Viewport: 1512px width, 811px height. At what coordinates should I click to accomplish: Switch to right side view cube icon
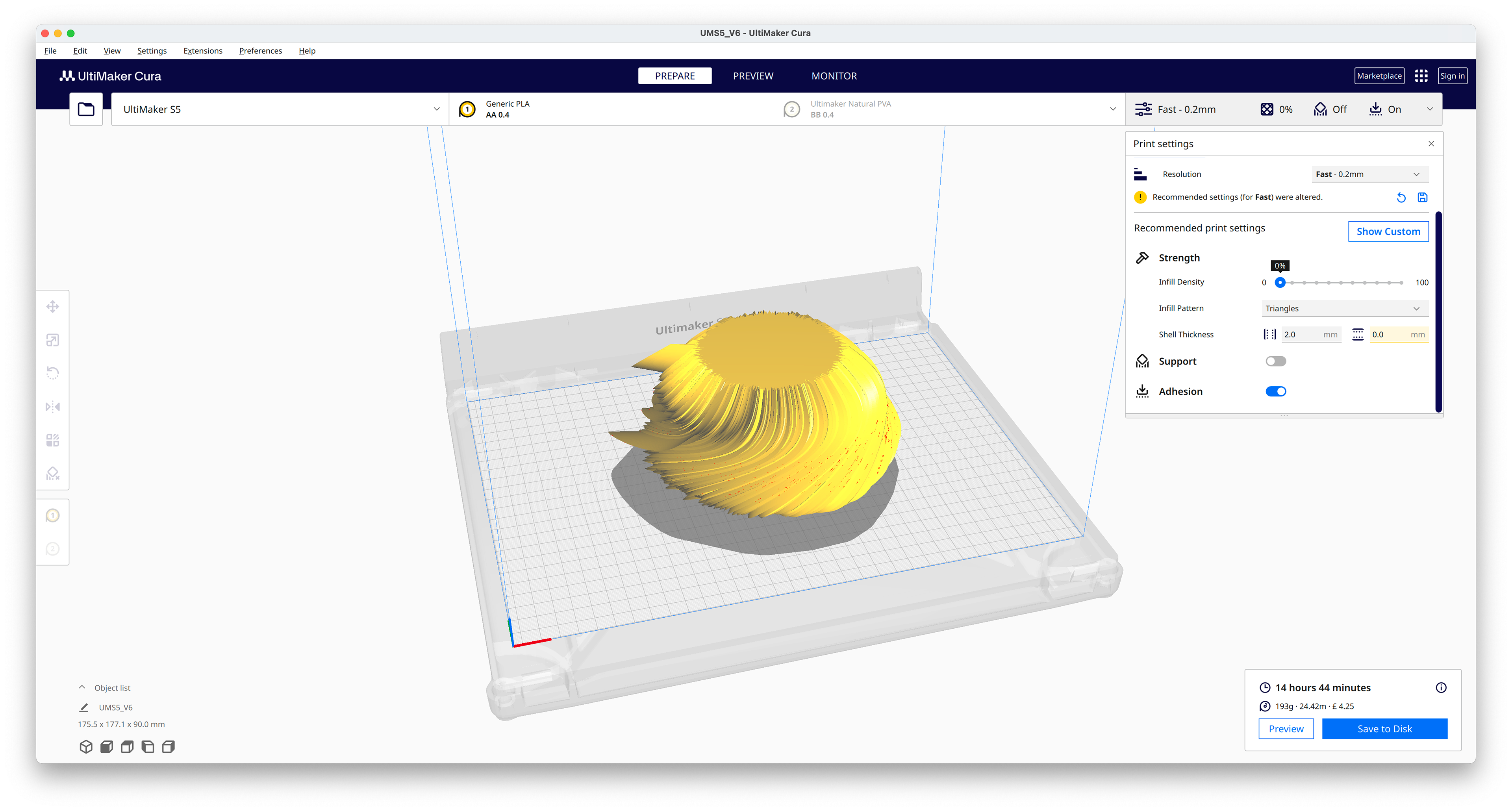(x=169, y=746)
